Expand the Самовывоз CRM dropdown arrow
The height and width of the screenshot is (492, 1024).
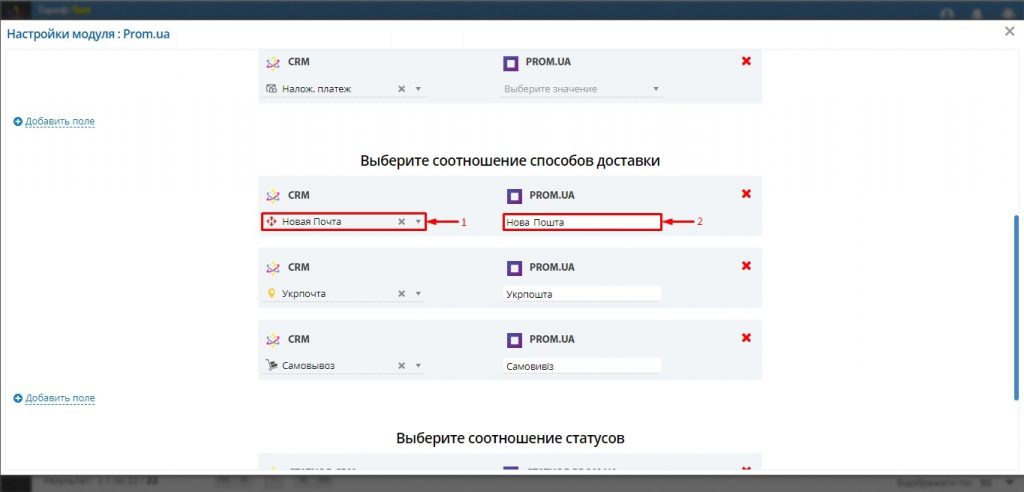click(x=418, y=366)
